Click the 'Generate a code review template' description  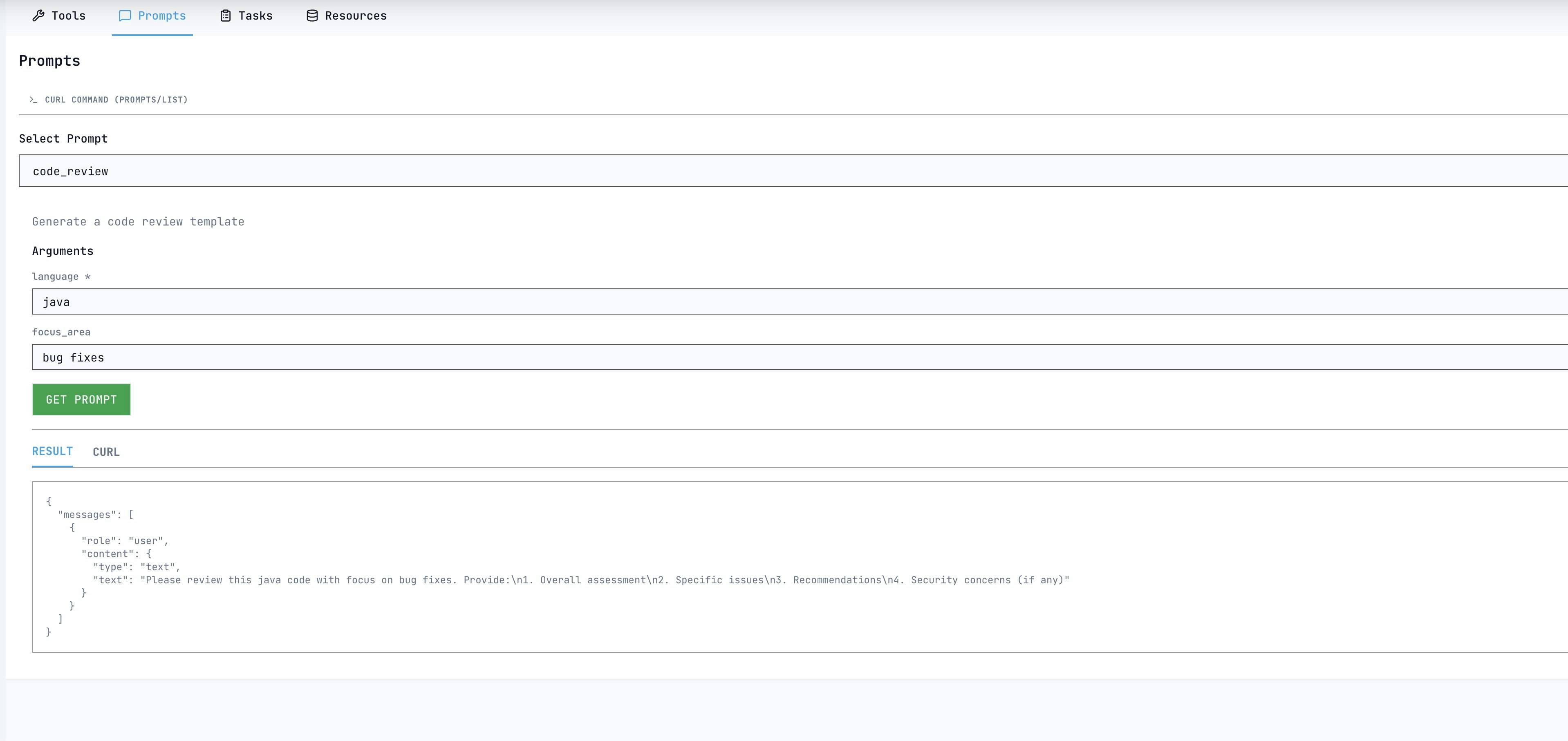pos(138,221)
